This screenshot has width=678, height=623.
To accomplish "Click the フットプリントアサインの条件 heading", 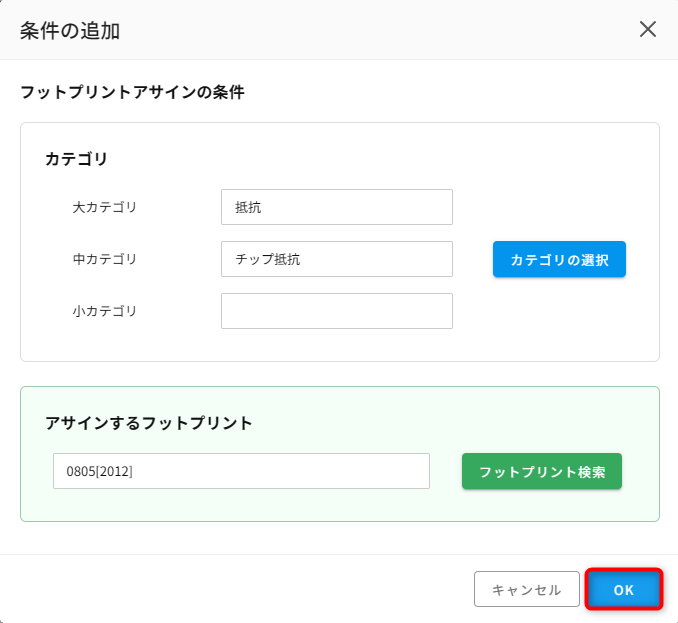I will (132, 92).
